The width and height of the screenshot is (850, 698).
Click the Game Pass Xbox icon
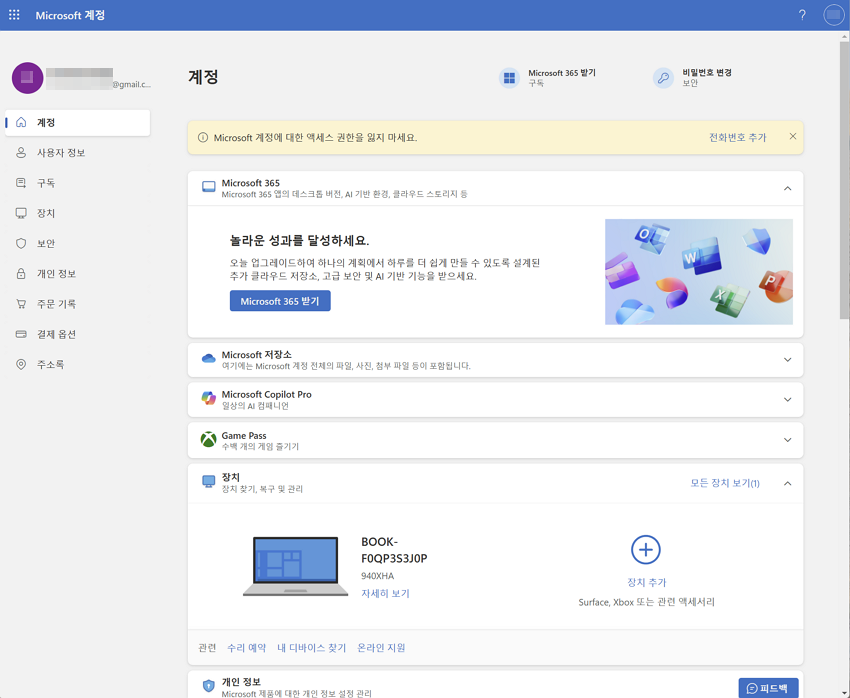pyautogui.click(x=208, y=439)
